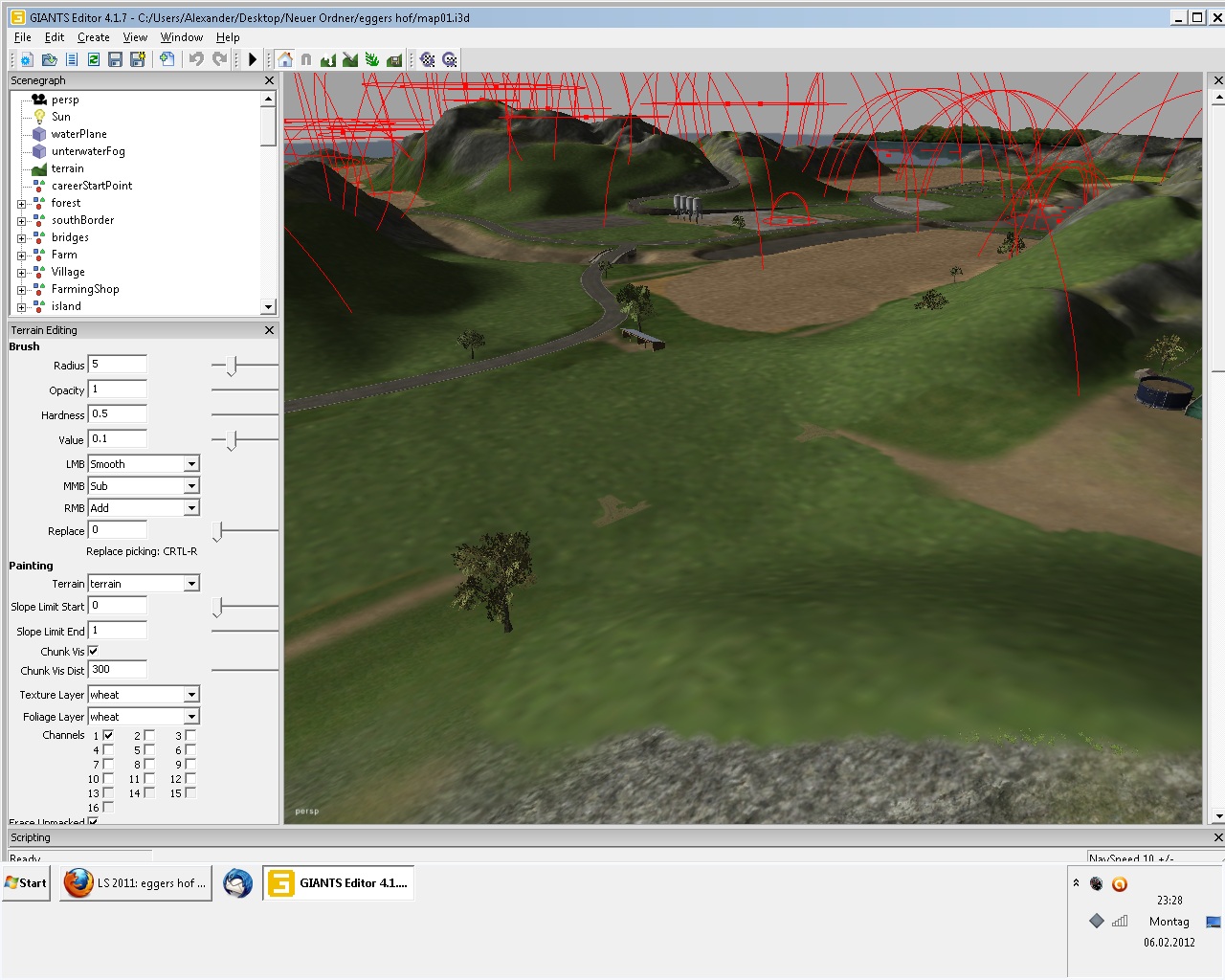Click the brush Value slider handle
1225x980 pixels.
pos(232,440)
